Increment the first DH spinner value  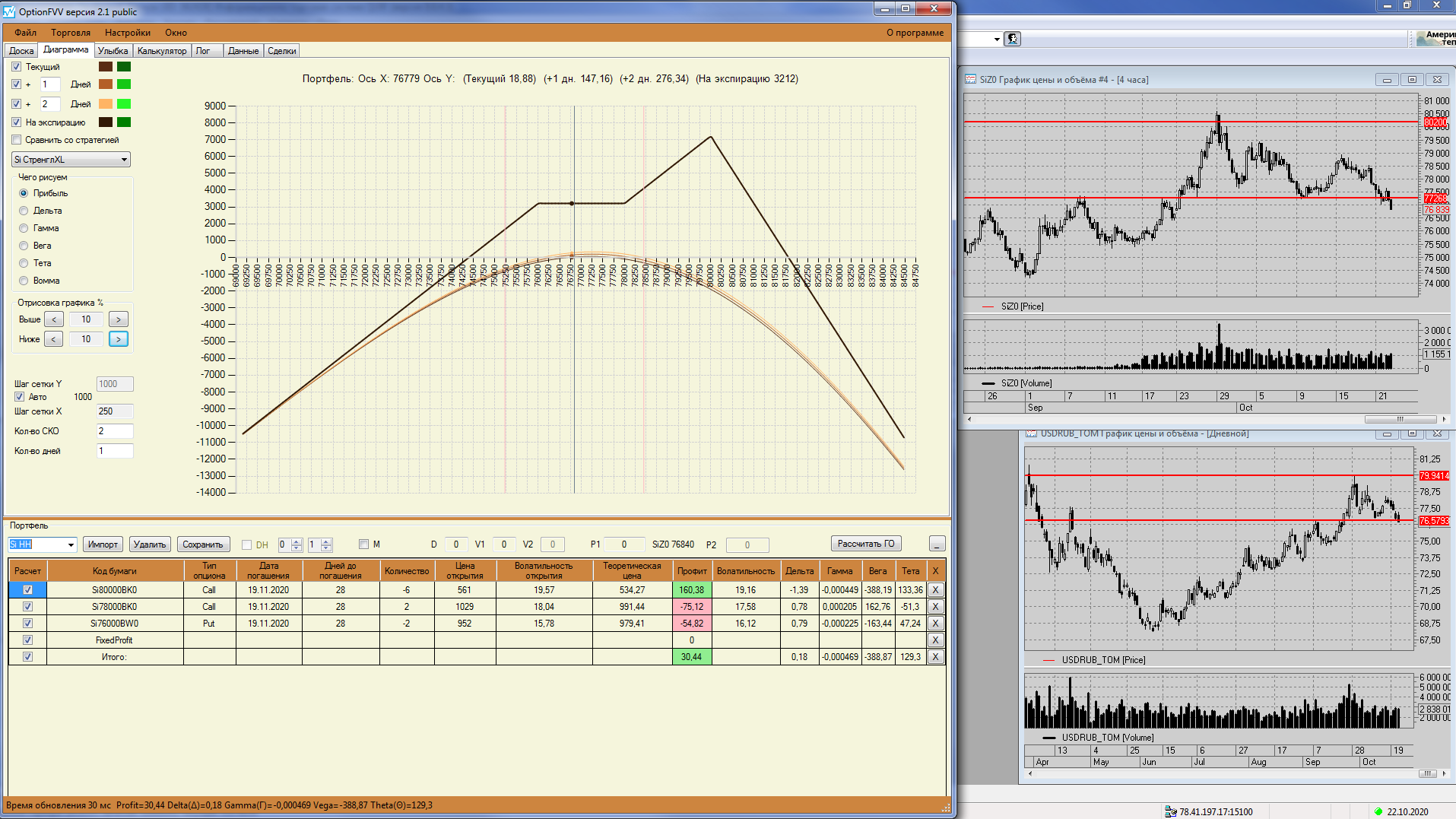pyautogui.click(x=297, y=541)
